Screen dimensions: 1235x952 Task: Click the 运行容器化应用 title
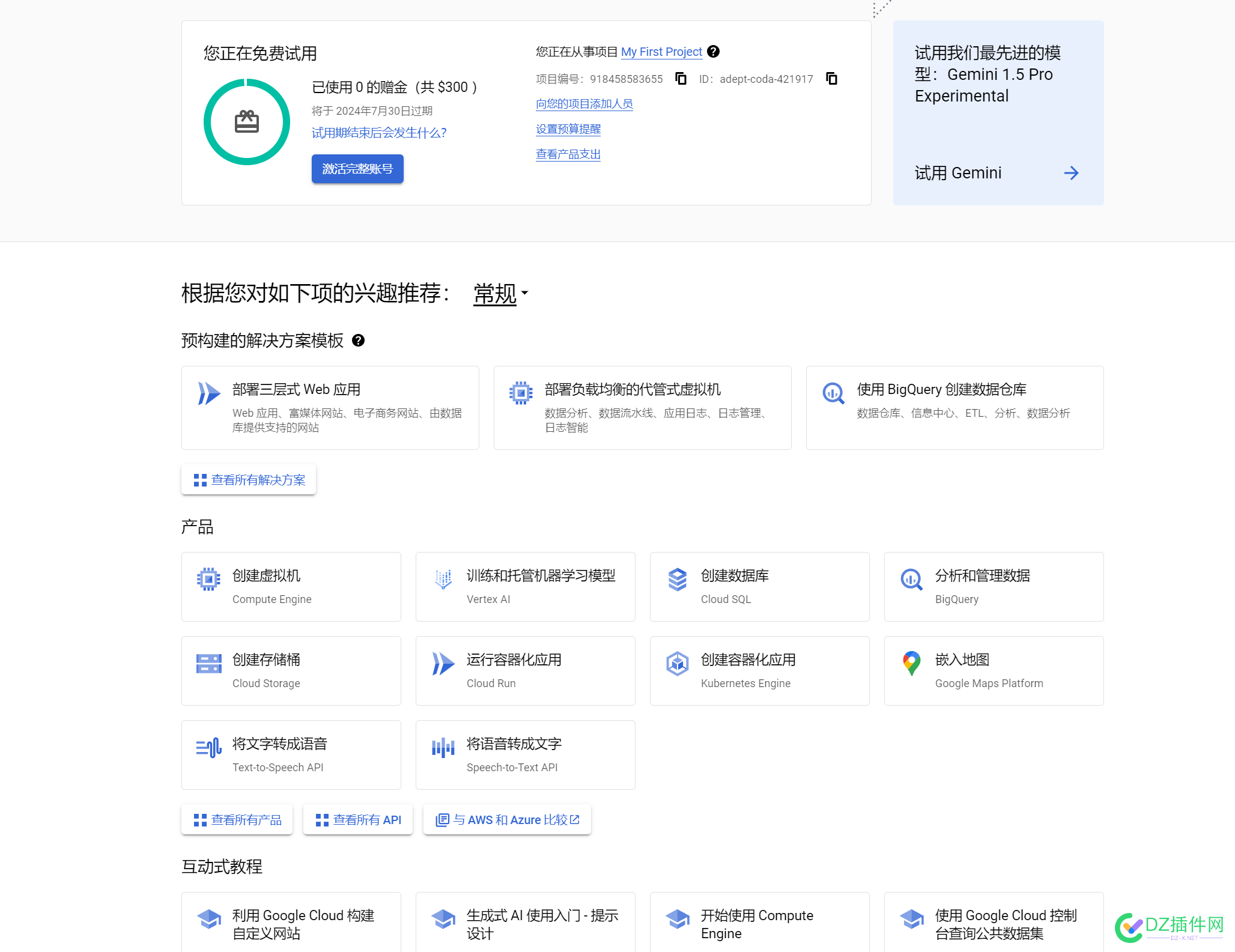(x=514, y=659)
